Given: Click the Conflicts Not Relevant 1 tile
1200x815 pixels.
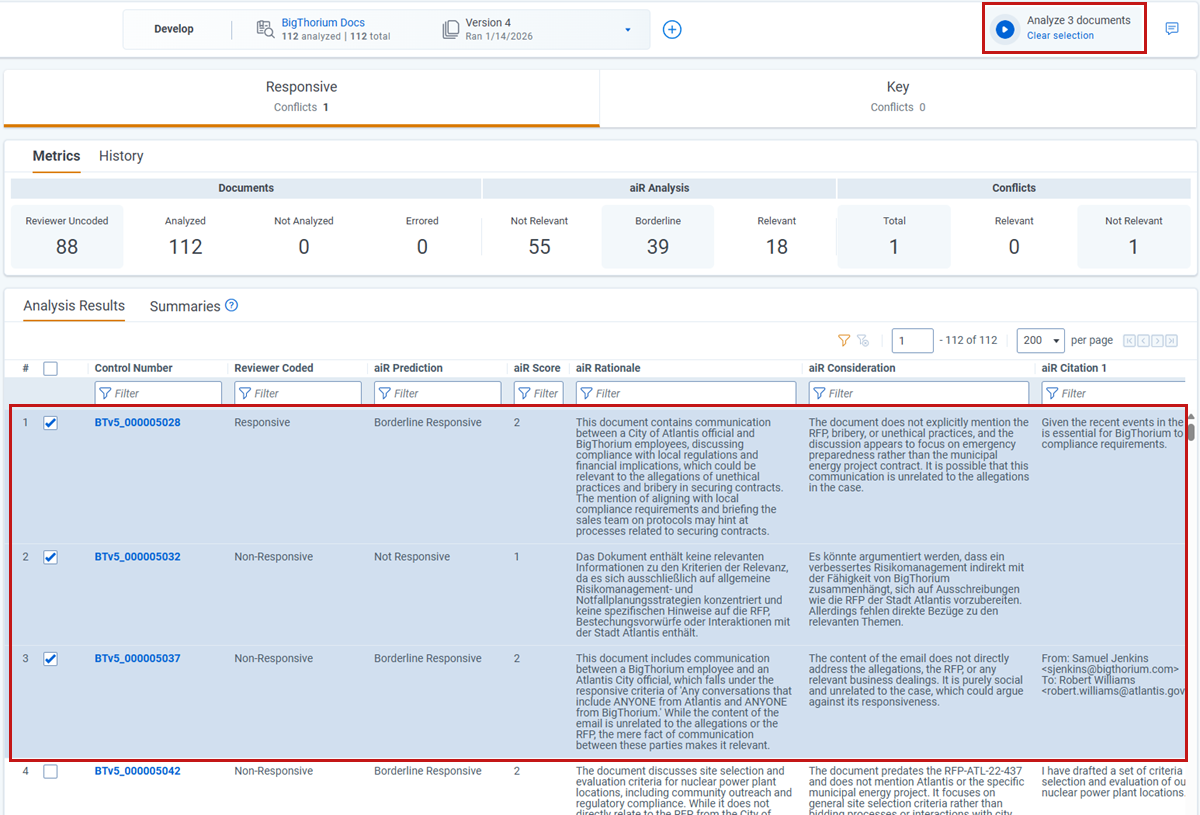Looking at the screenshot, I should (1133, 237).
